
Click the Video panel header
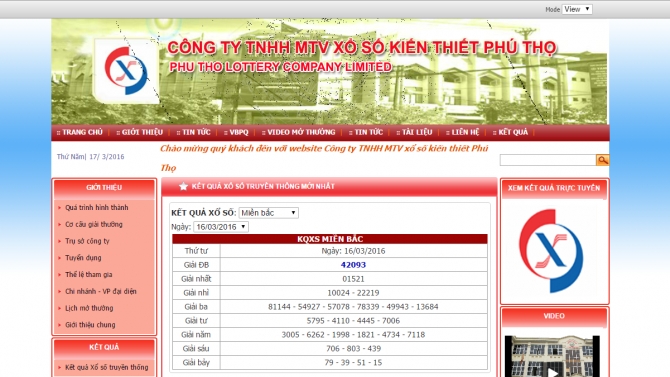tap(554, 316)
